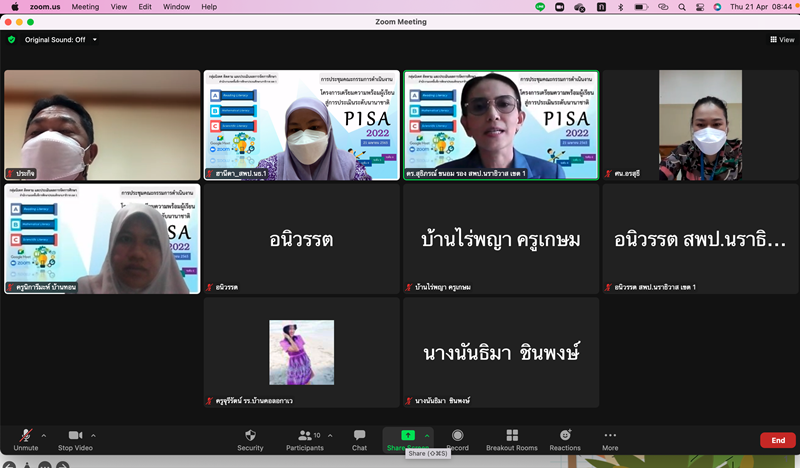Expand audio options arrow beside Unmute
This screenshot has width=800, height=468.
[x=43, y=435]
